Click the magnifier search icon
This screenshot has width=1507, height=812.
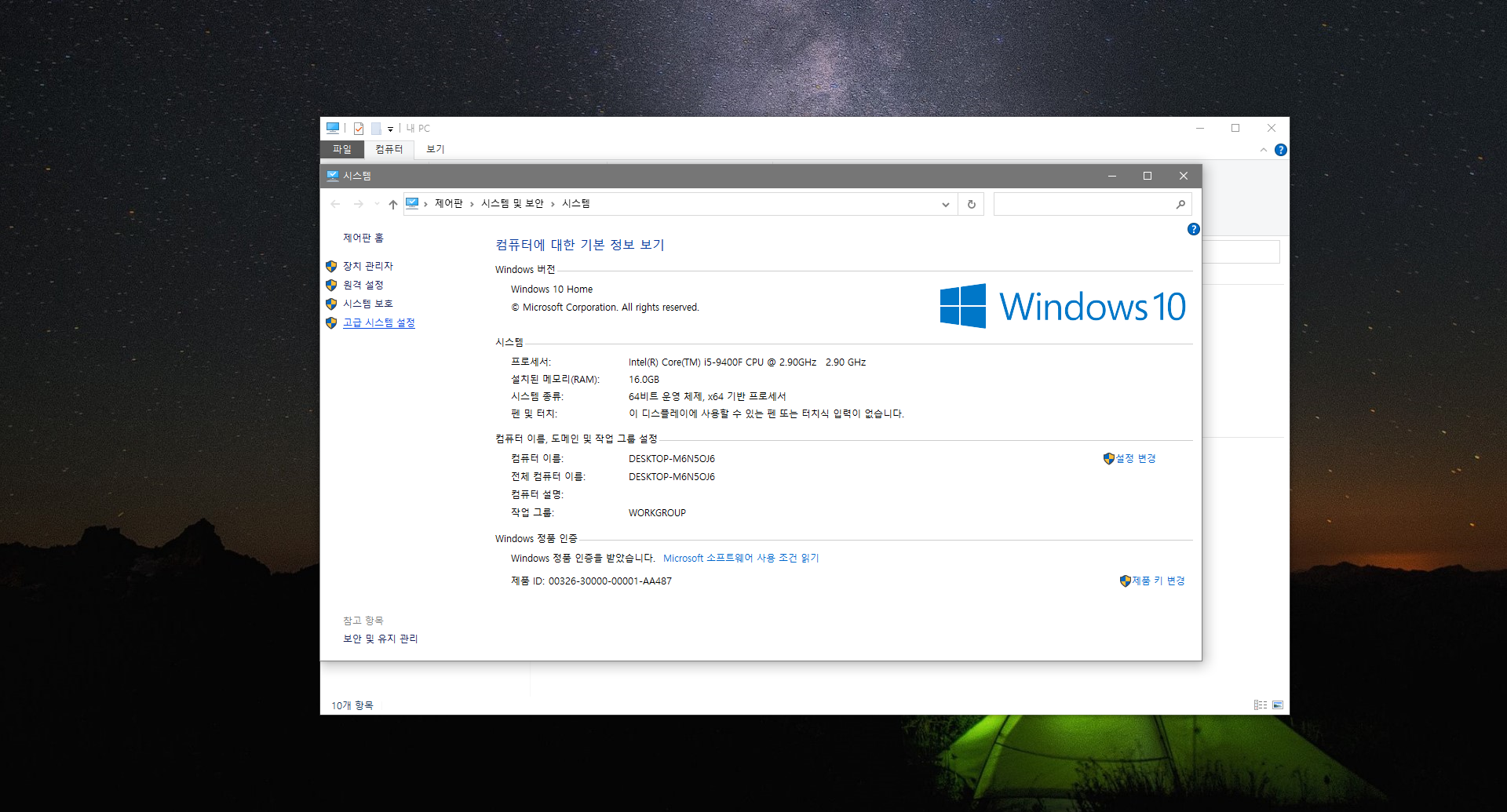(x=1180, y=204)
